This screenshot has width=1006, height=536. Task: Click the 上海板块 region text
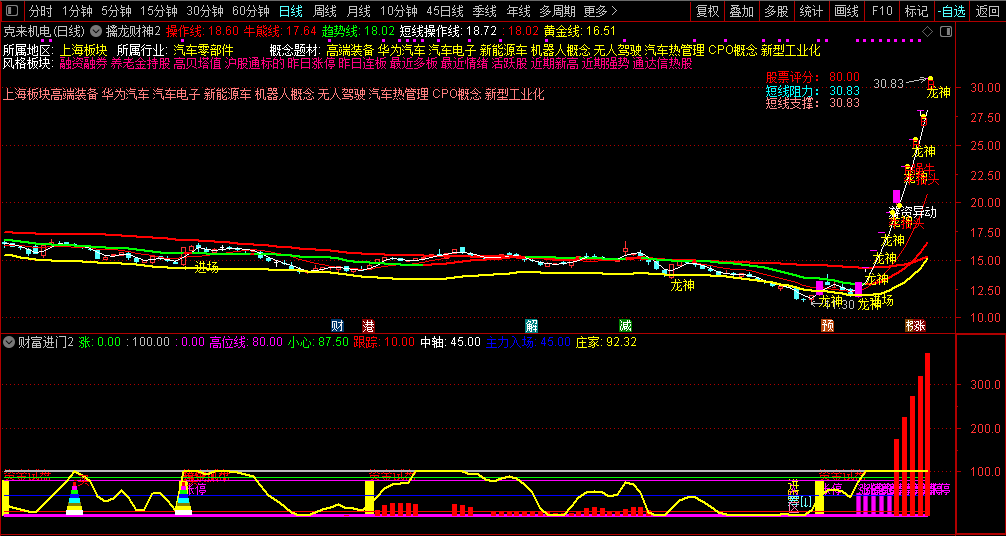(x=83, y=50)
